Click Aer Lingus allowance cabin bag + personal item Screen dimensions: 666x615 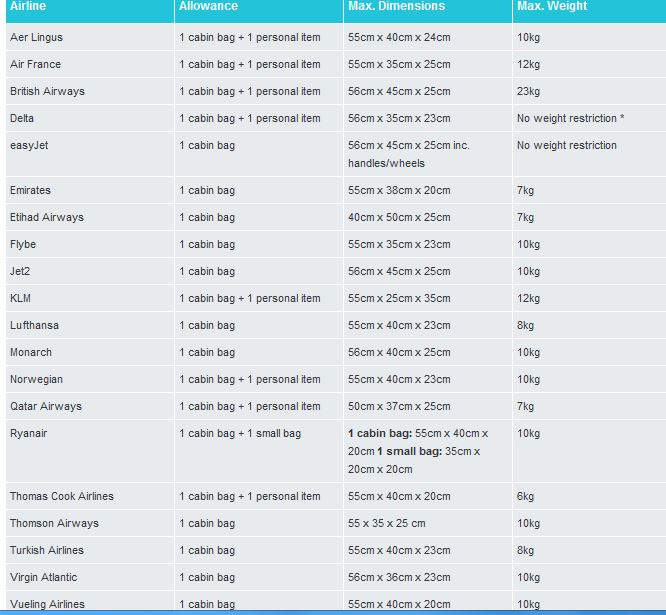tap(259, 37)
